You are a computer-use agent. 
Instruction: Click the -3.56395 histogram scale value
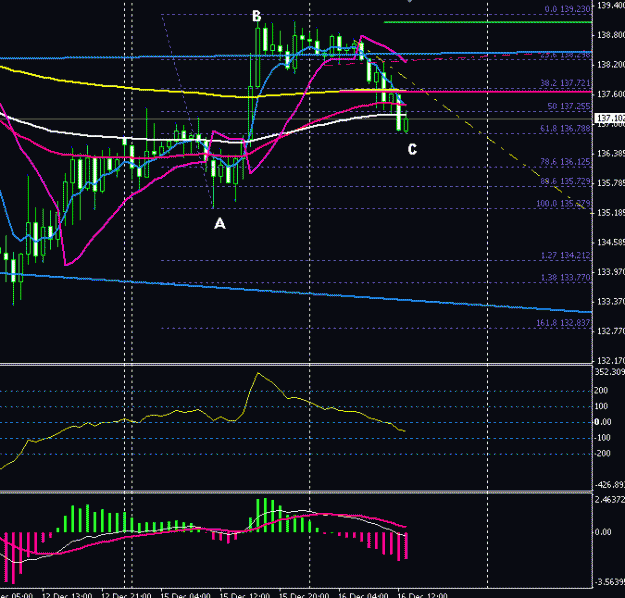pyautogui.click(x=609, y=582)
